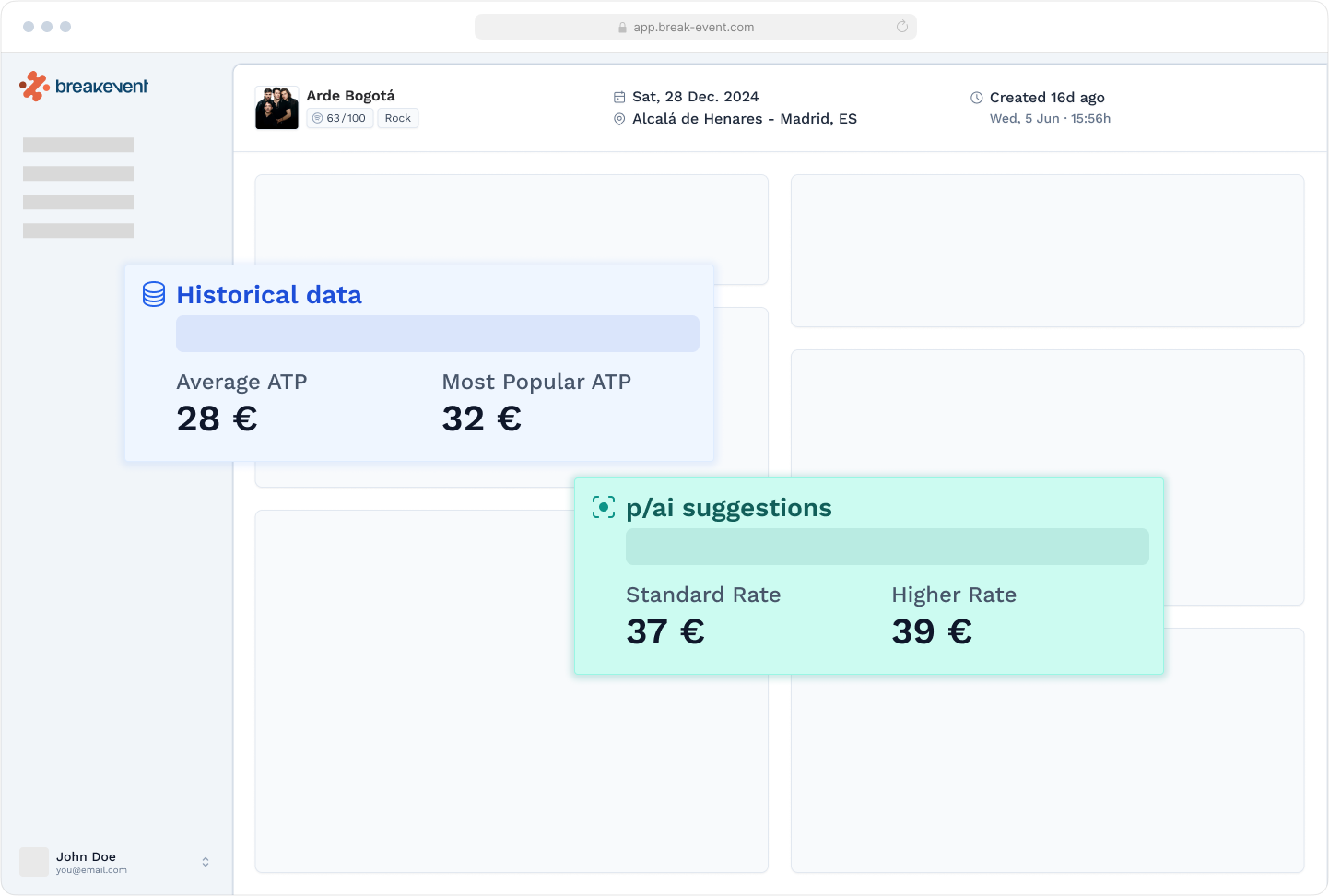Click the Standard Rate label
This screenshot has height=896, width=1329.
(703, 595)
